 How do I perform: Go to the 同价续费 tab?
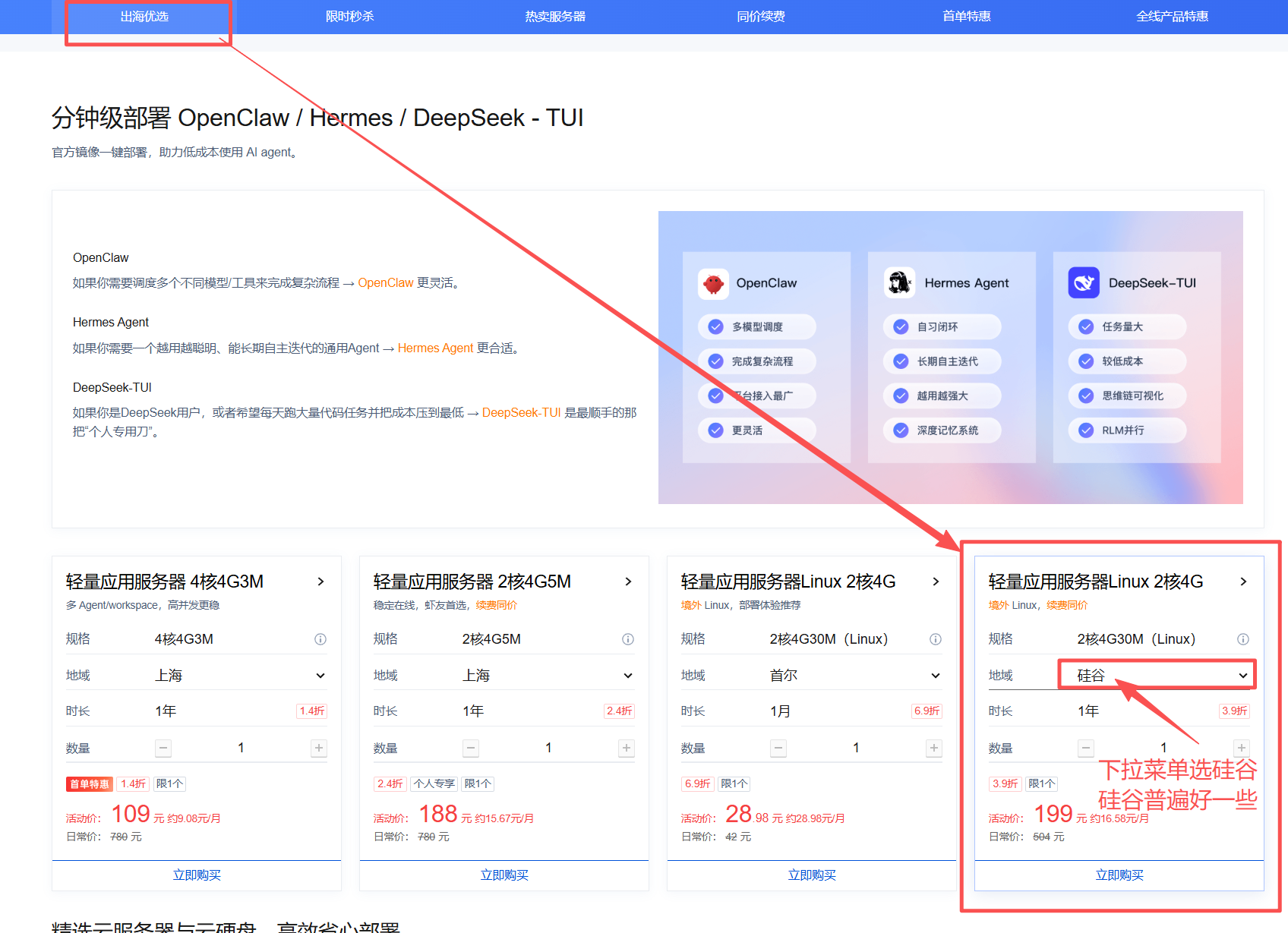[761, 17]
